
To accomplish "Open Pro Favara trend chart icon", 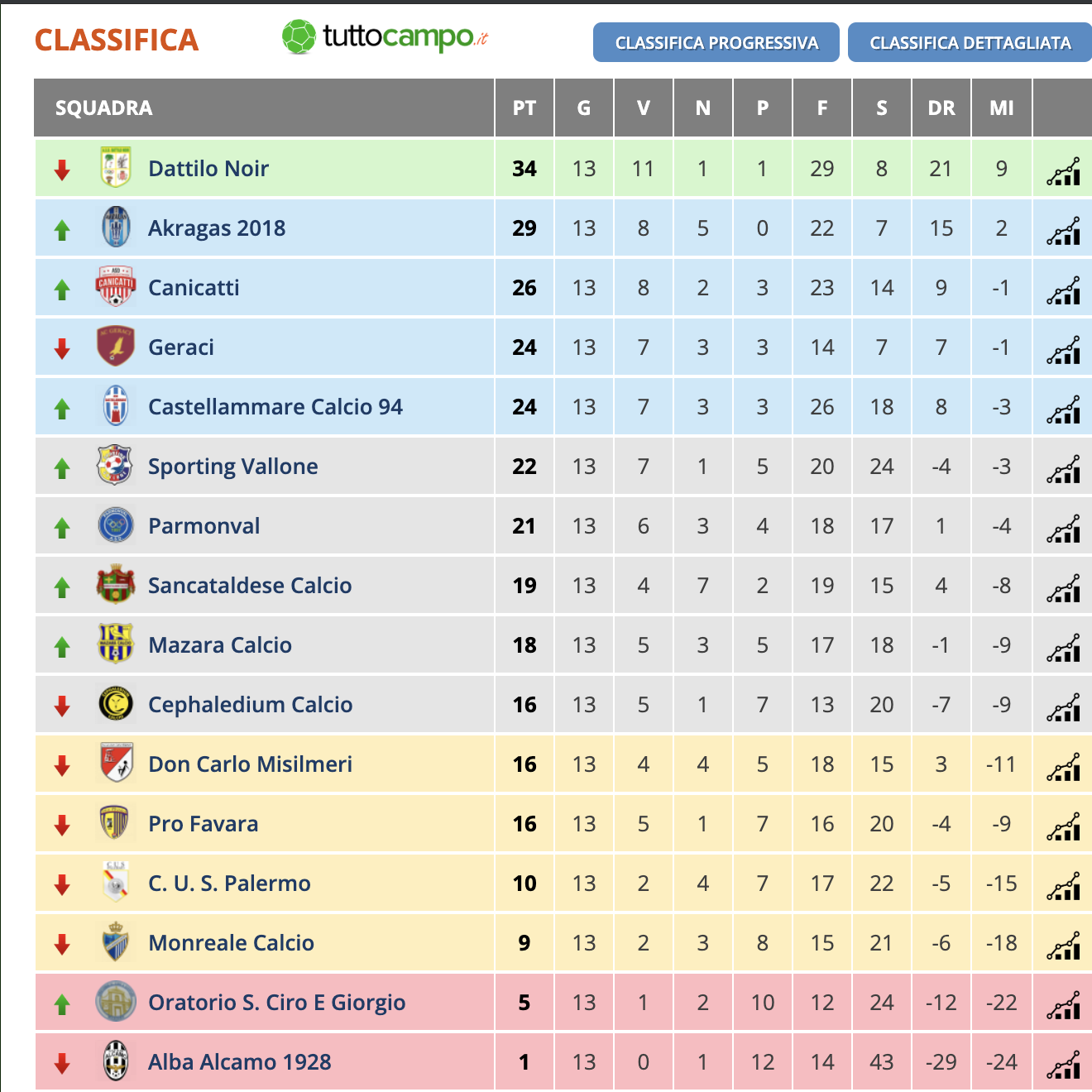I will coord(1063,826).
